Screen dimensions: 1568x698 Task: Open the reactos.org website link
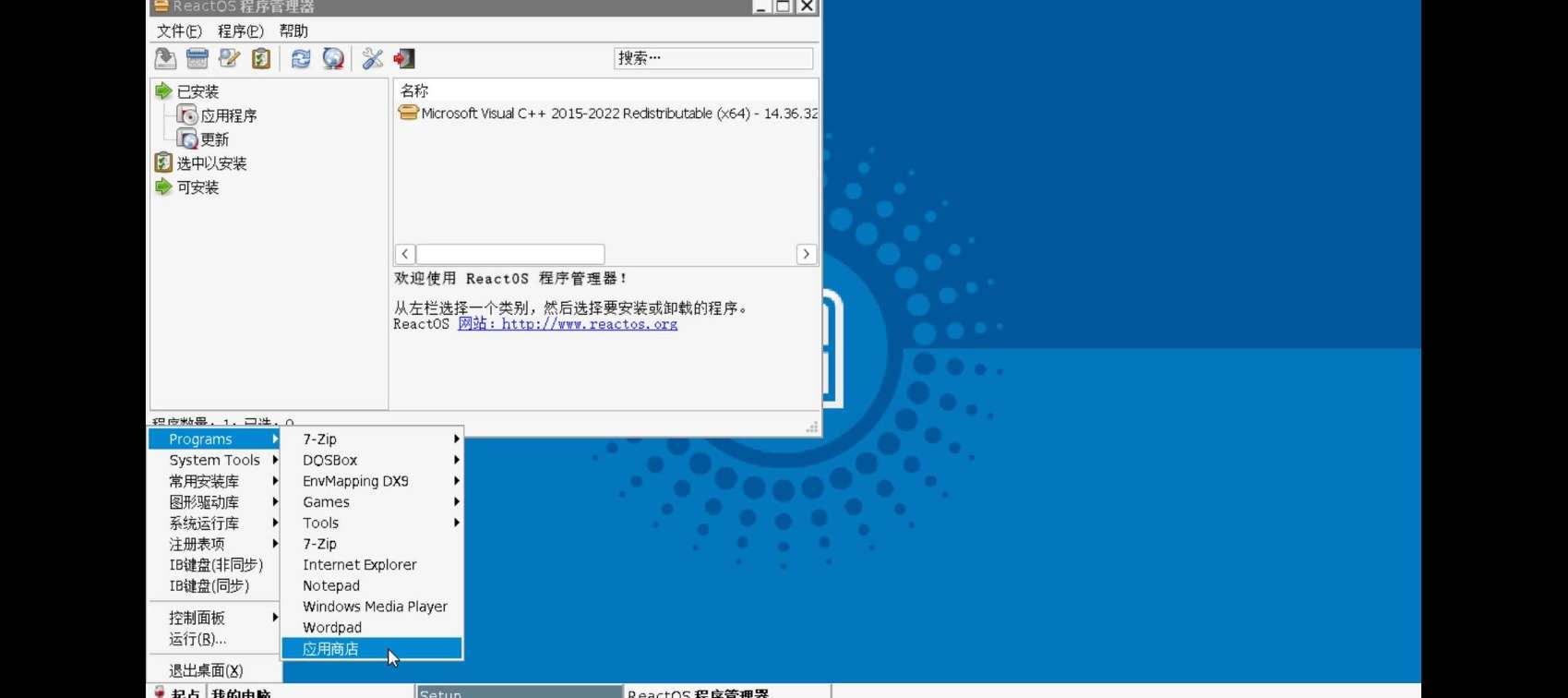tap(568, 324)
